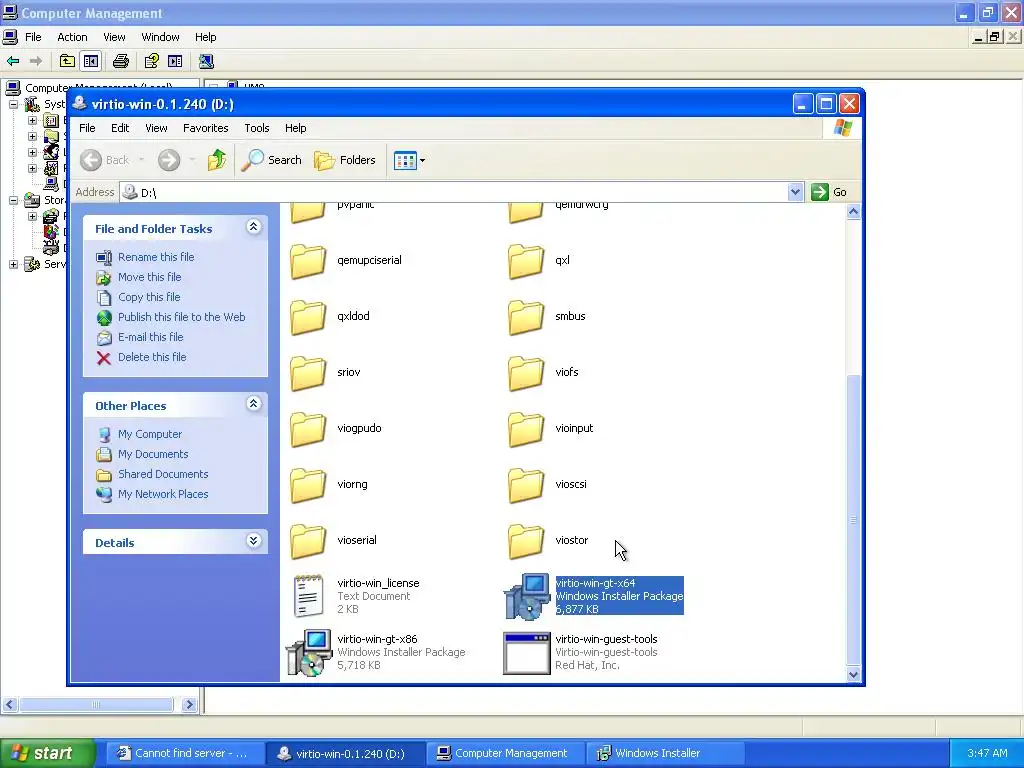Open the qxl folder icon

[526, 261]
